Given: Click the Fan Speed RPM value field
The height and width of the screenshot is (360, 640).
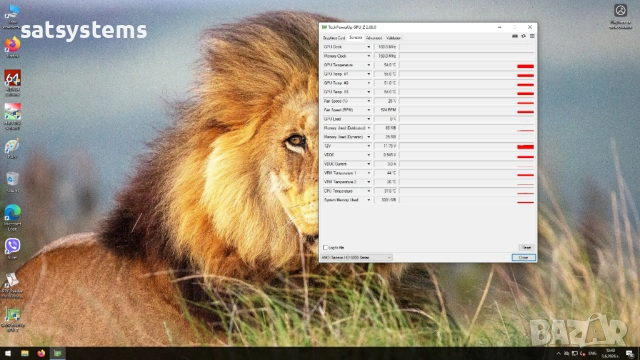Looking at the screenshot, I should [x=386, y=110].
